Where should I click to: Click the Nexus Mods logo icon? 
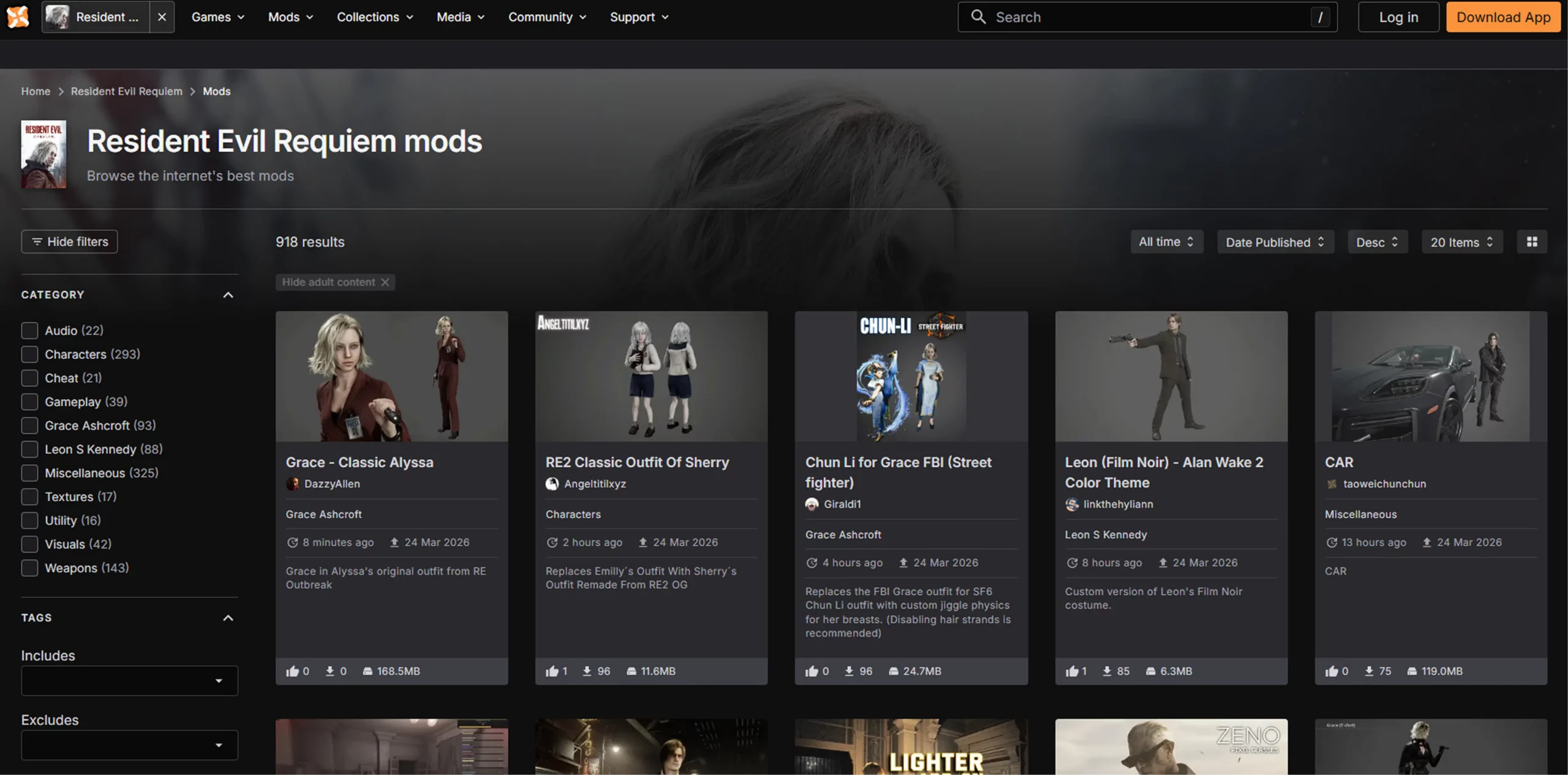click(18, 17)
